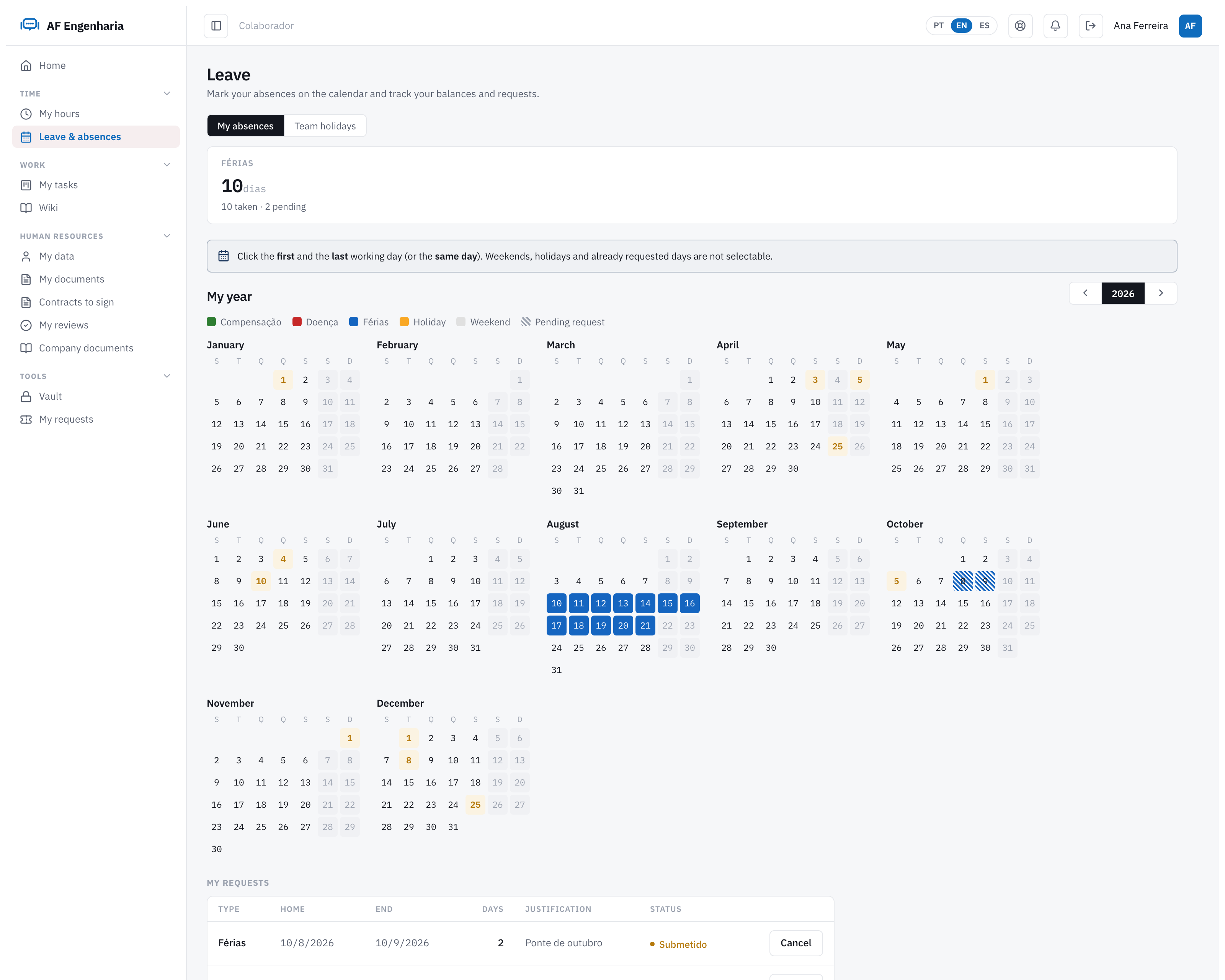Collapse the TOOLS sidebar section
Image resolution: width=1225 pixels, height=980 pixels.
[167, 376]
